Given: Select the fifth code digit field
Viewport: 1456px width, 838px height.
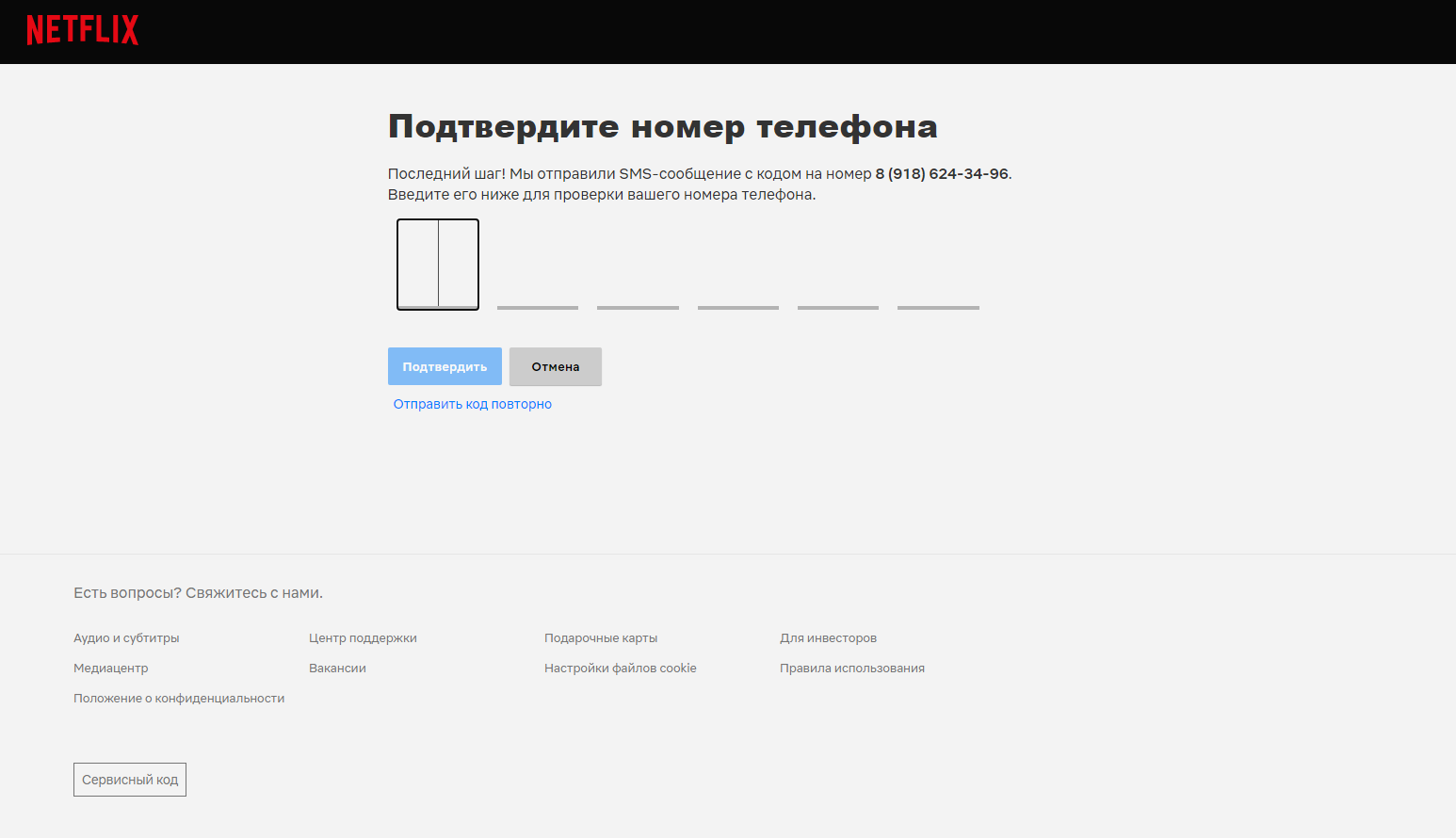Looking at the screenshot, I should pyautogui.click(x=838, y=265).
